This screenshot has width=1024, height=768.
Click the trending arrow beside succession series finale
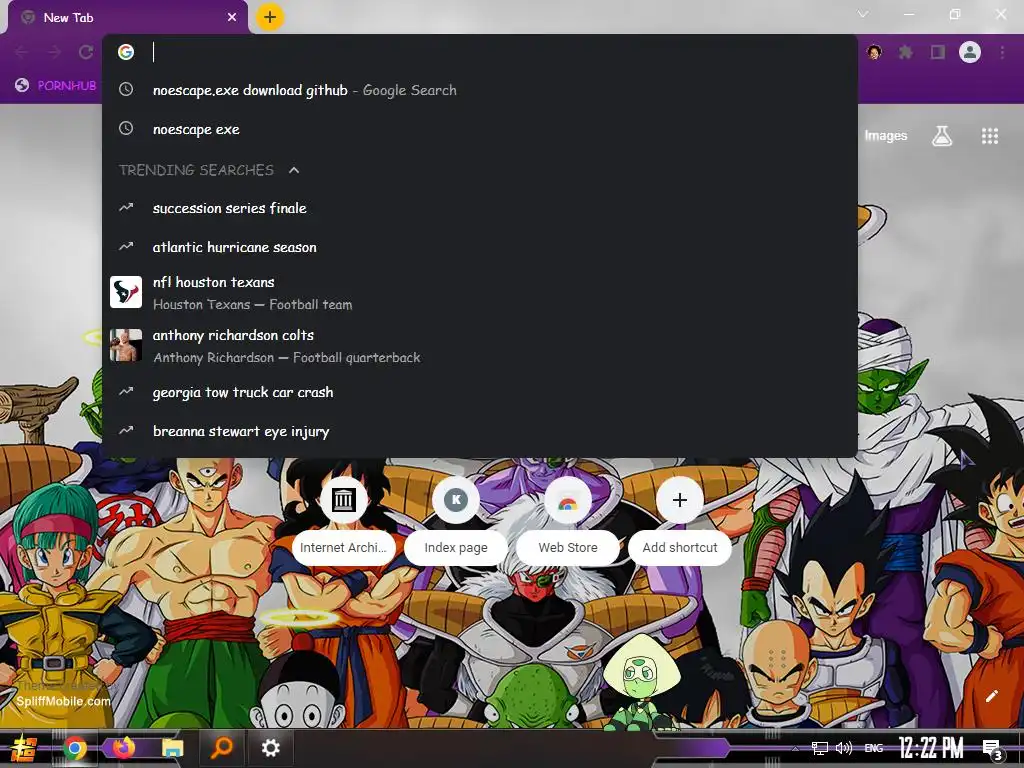(x=126, y=208)
